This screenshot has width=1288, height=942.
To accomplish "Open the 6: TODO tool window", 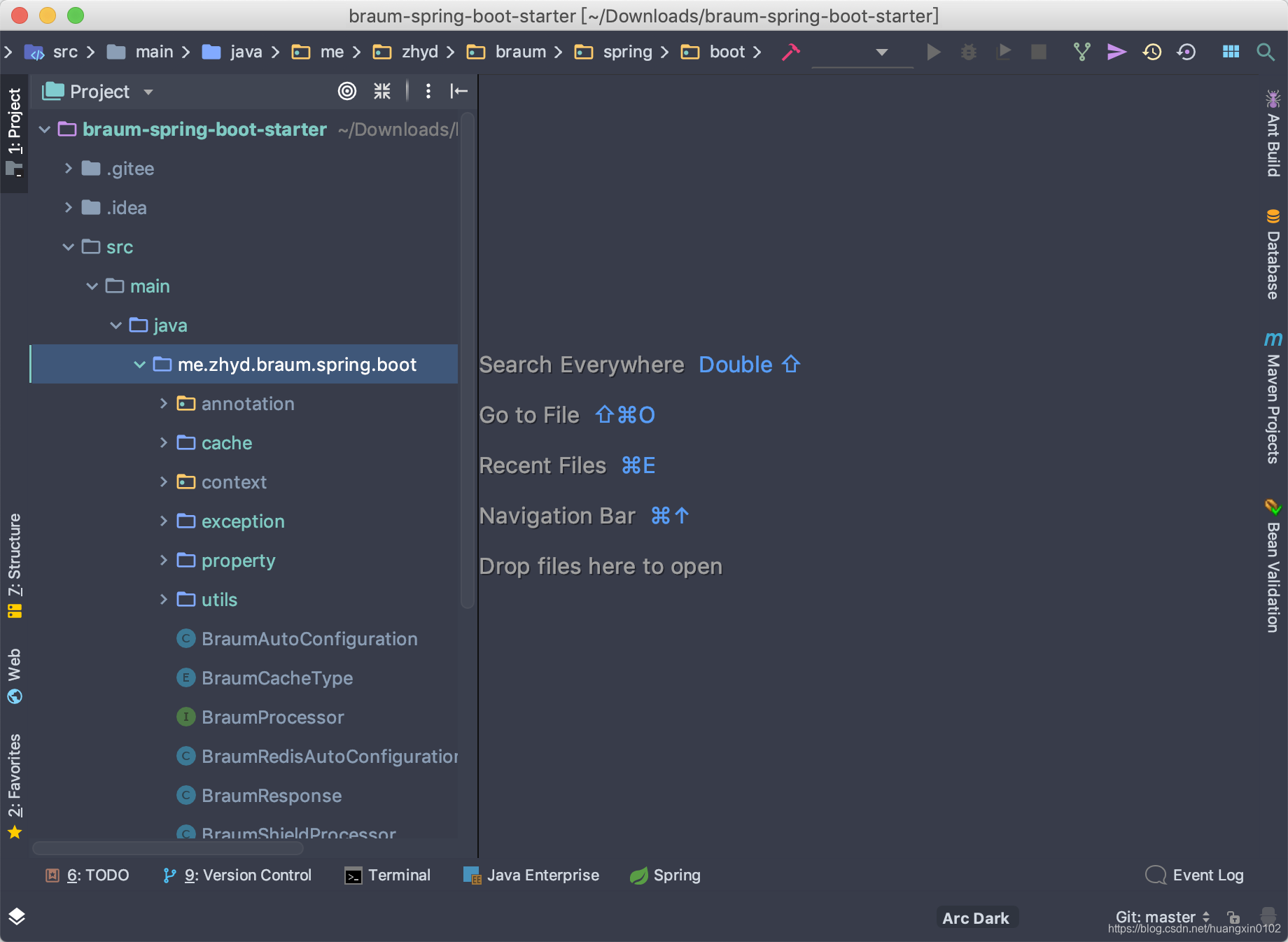I will tap(87, 876).
